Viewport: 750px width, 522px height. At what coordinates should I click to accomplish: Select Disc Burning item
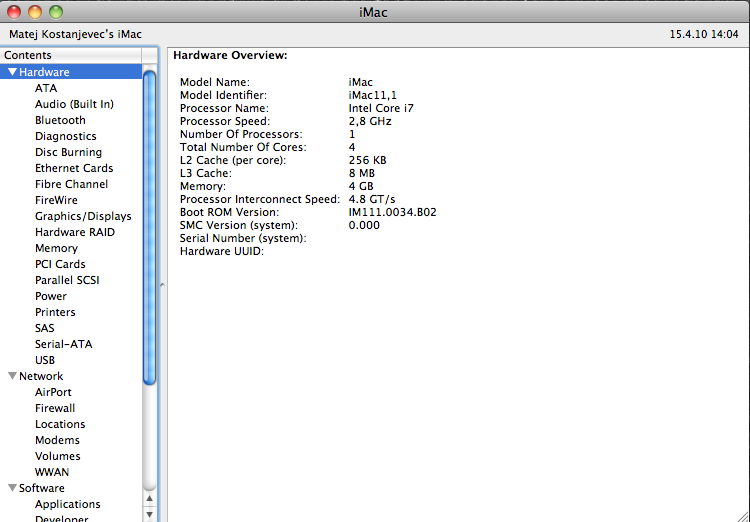[x=68, y=152]
